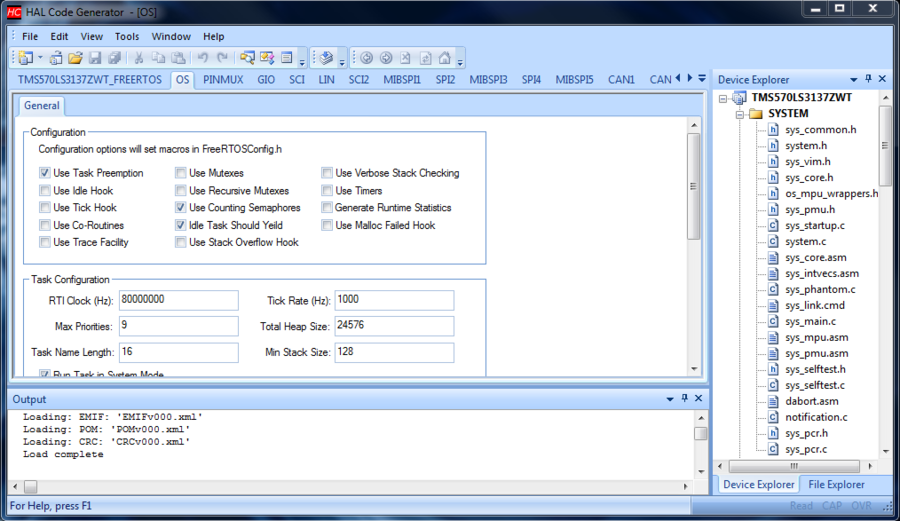The height and width of the screenshot is (521, 900).
Task: Switch to the PINMUX tab
Action: tap(223, 79)
